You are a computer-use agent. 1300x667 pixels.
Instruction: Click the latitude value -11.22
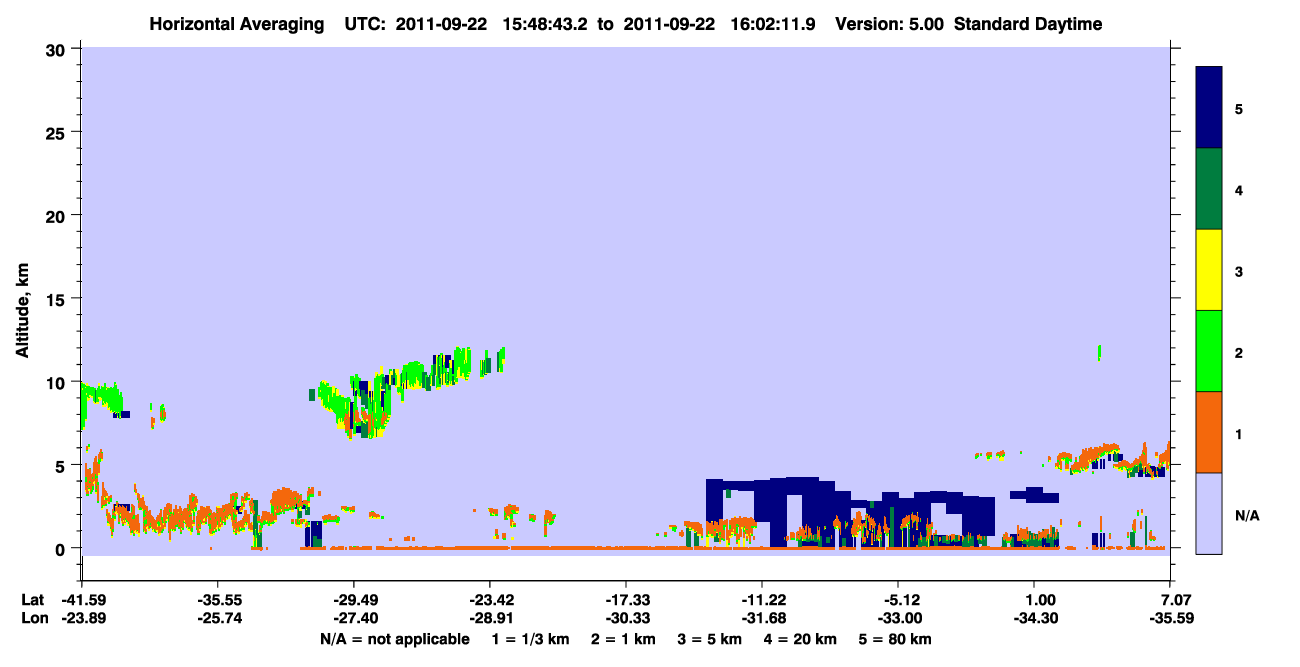(x=762, y=600)
